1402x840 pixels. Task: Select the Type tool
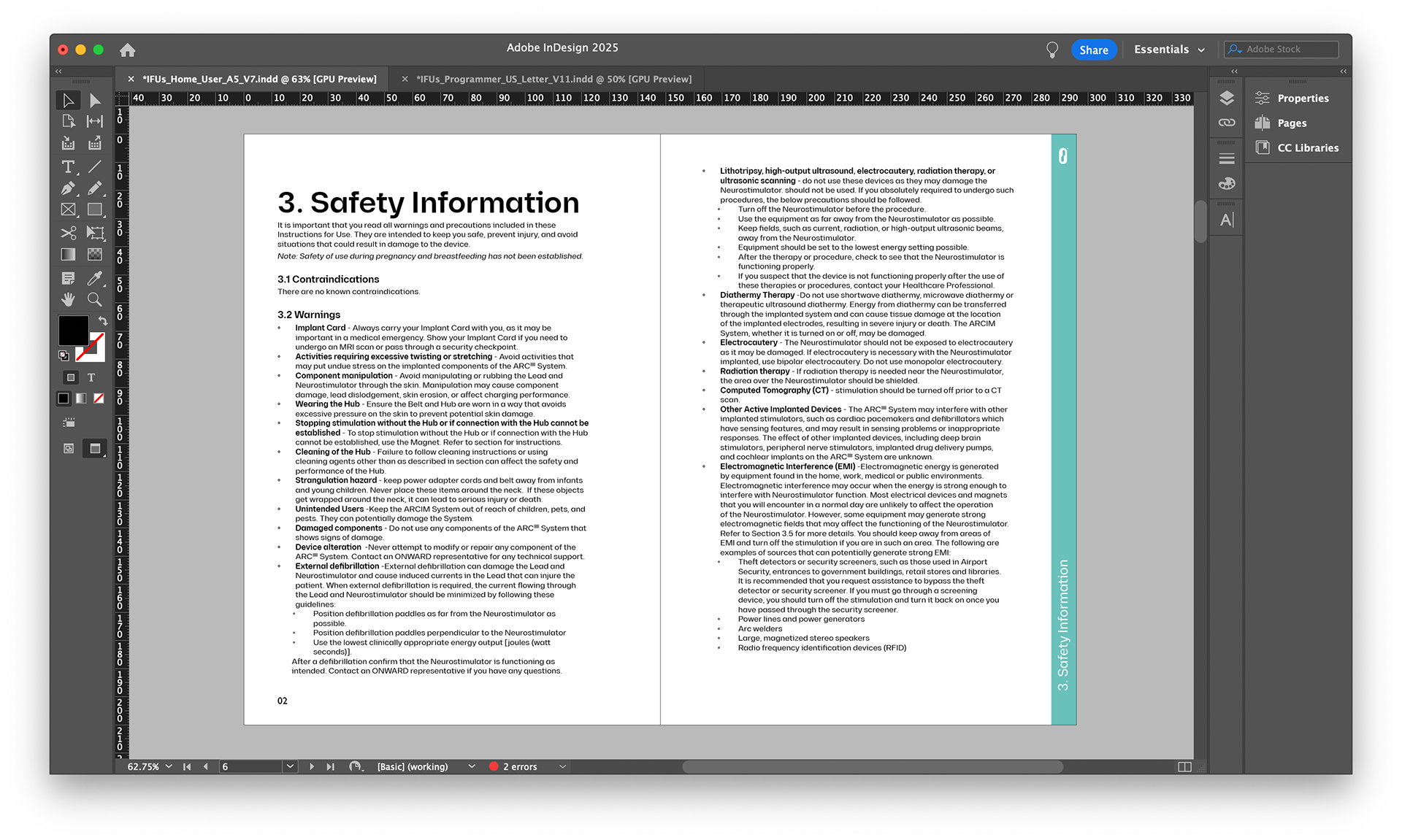(x=68, y=167)
